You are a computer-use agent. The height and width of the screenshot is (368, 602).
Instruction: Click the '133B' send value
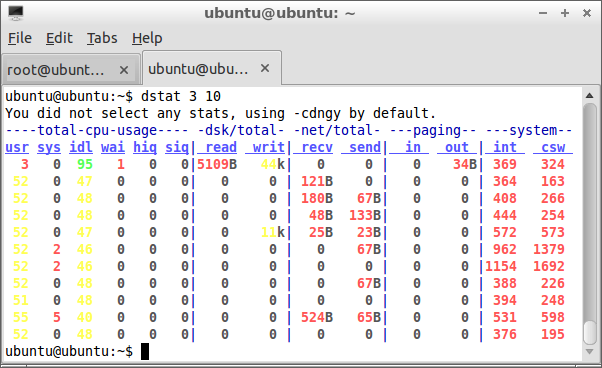pyautogui.click(x=365, y=215)
